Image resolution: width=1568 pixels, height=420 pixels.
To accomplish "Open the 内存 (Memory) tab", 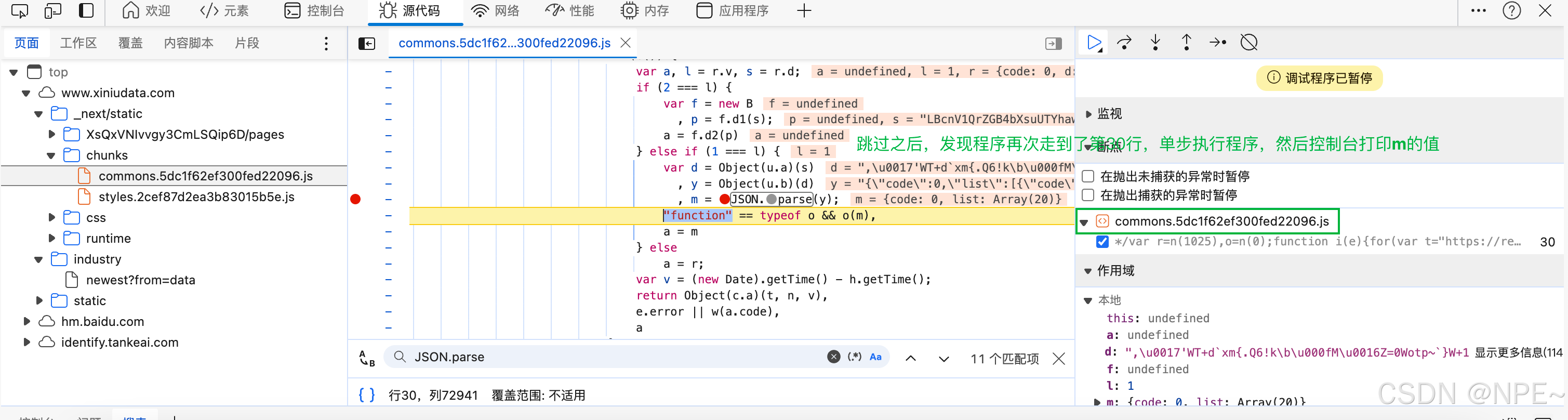I will pos(645,11).
